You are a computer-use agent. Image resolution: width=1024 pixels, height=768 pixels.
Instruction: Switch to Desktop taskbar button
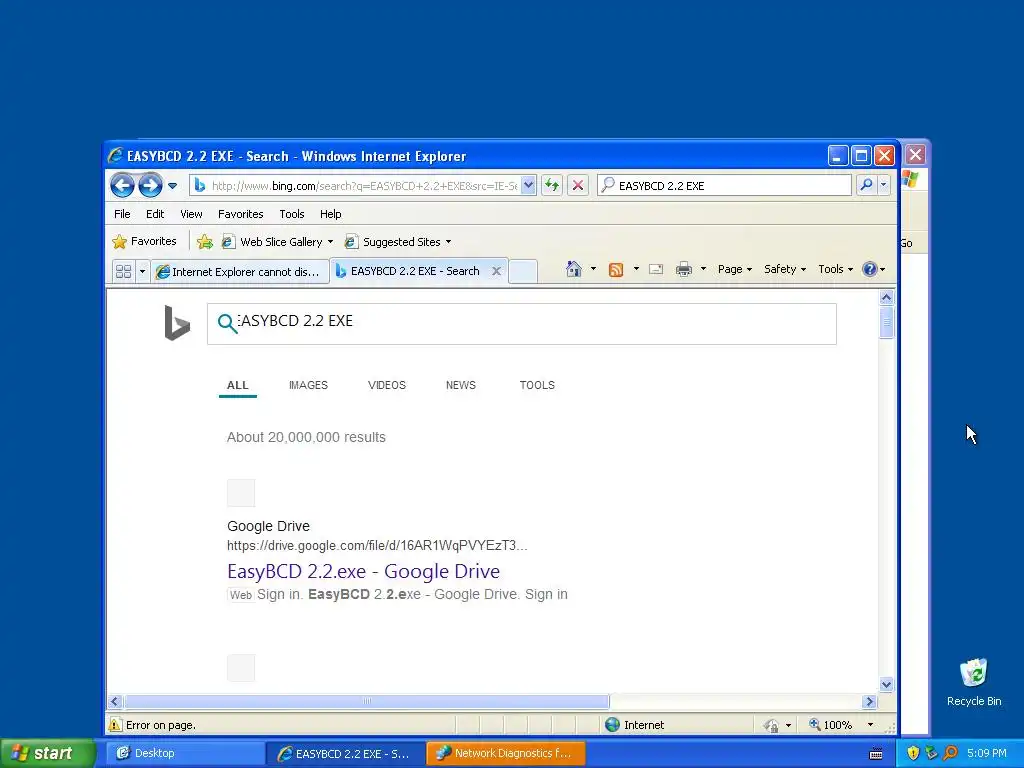185,753
